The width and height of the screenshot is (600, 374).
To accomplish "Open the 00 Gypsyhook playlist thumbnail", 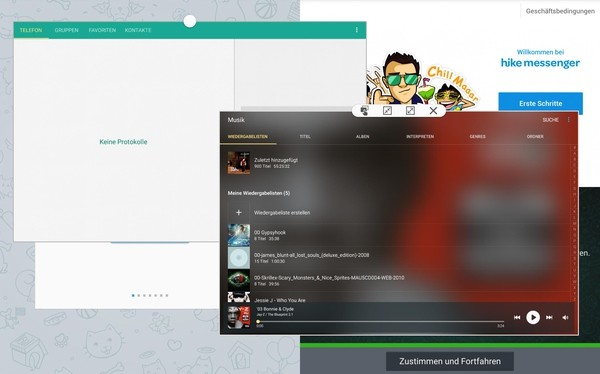I will [x=239, y=235].
